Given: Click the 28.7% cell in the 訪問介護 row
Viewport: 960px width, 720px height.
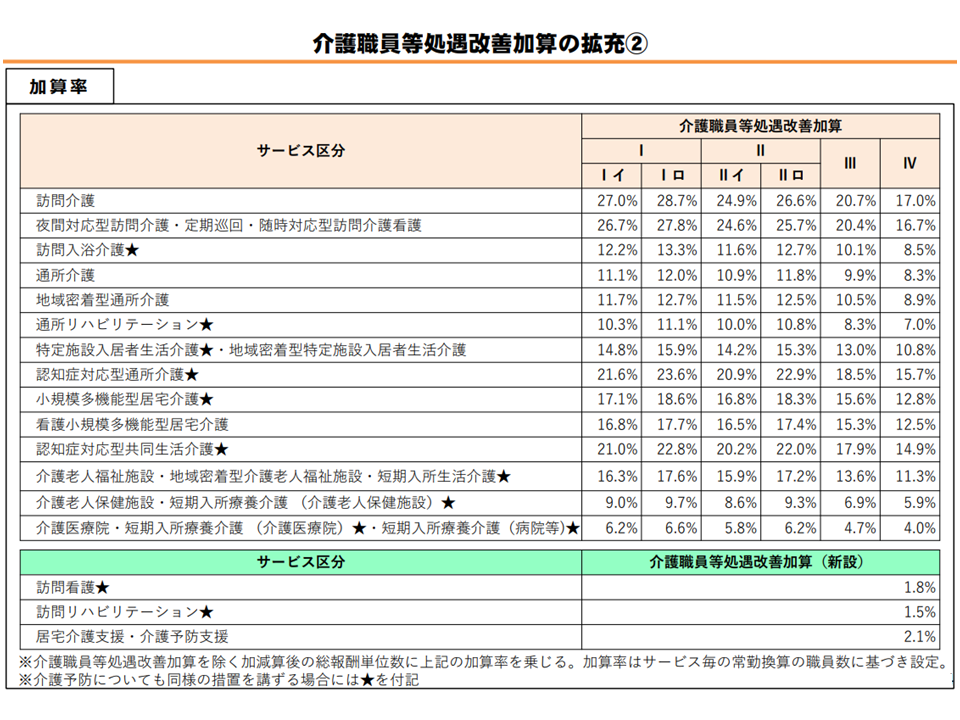Looking at the screenshot, I should [x=672, y=201].
